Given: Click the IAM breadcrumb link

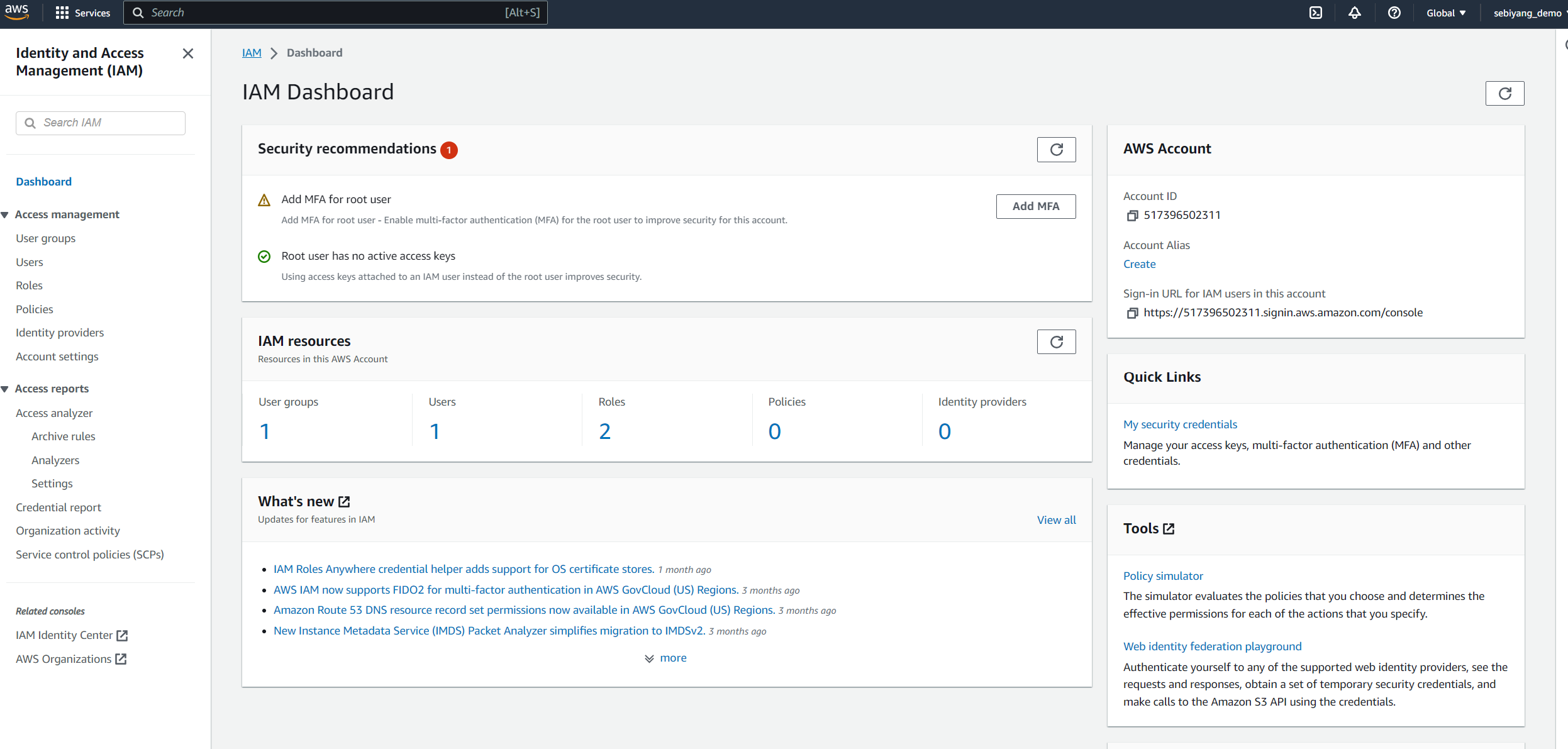Looking at the screenshot, I should [252, 53].
